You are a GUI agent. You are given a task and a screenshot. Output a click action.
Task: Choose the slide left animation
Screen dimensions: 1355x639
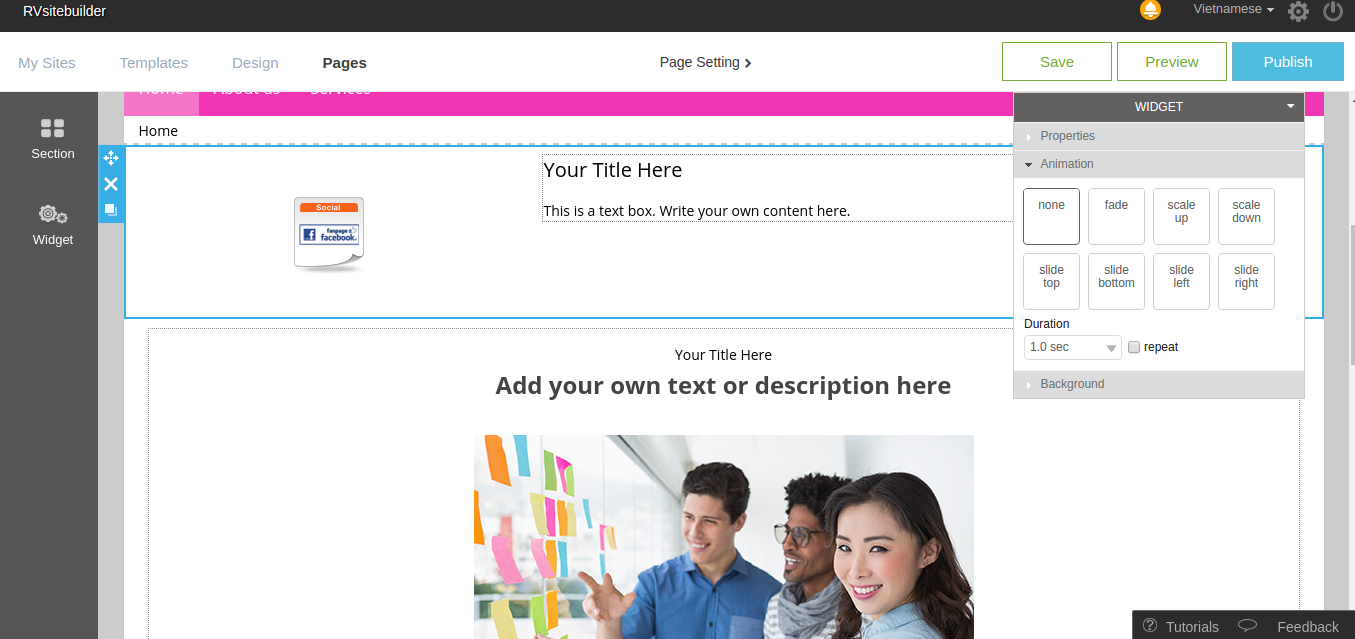1181,281
